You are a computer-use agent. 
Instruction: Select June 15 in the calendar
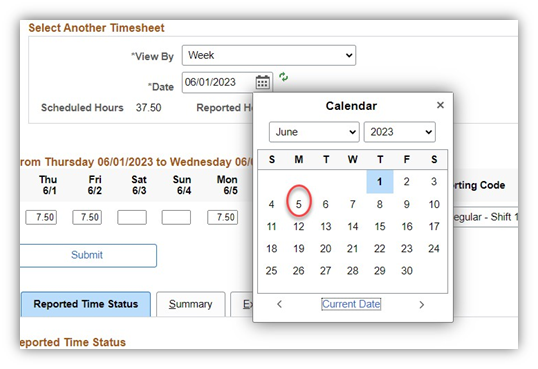coord(379,227)
